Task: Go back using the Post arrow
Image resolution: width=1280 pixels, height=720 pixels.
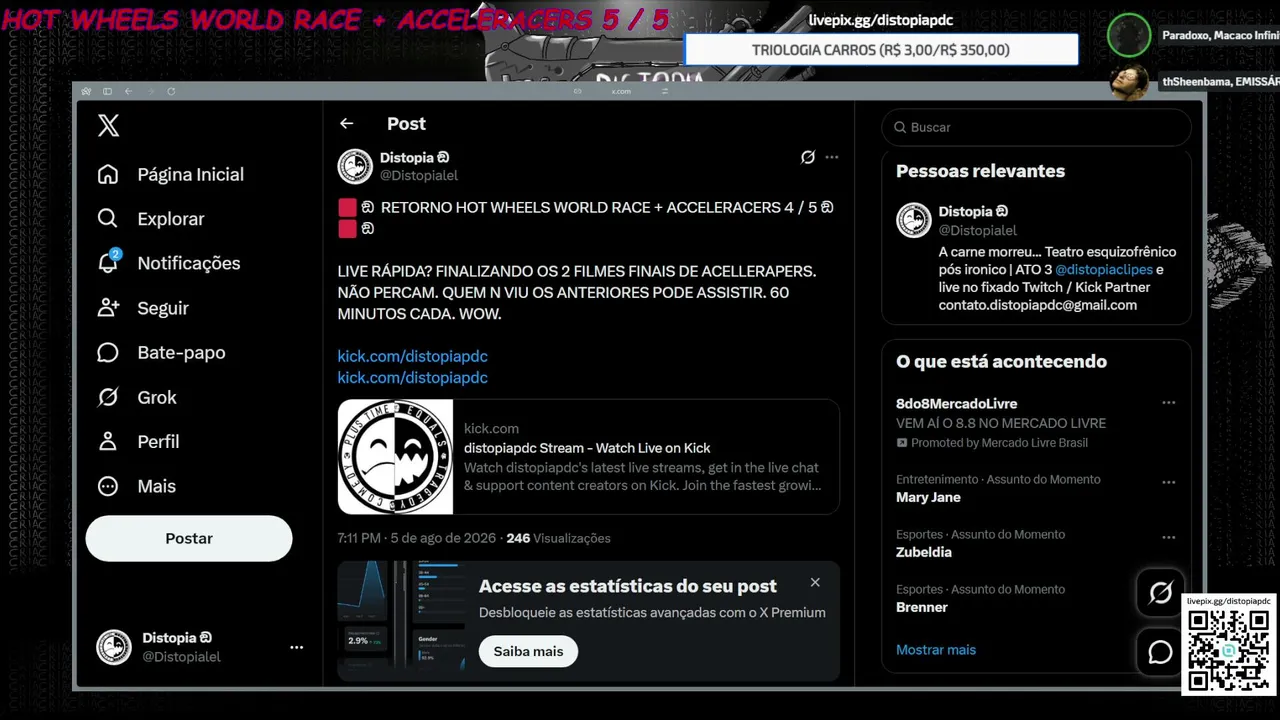Action: click(x=346, y=123)
